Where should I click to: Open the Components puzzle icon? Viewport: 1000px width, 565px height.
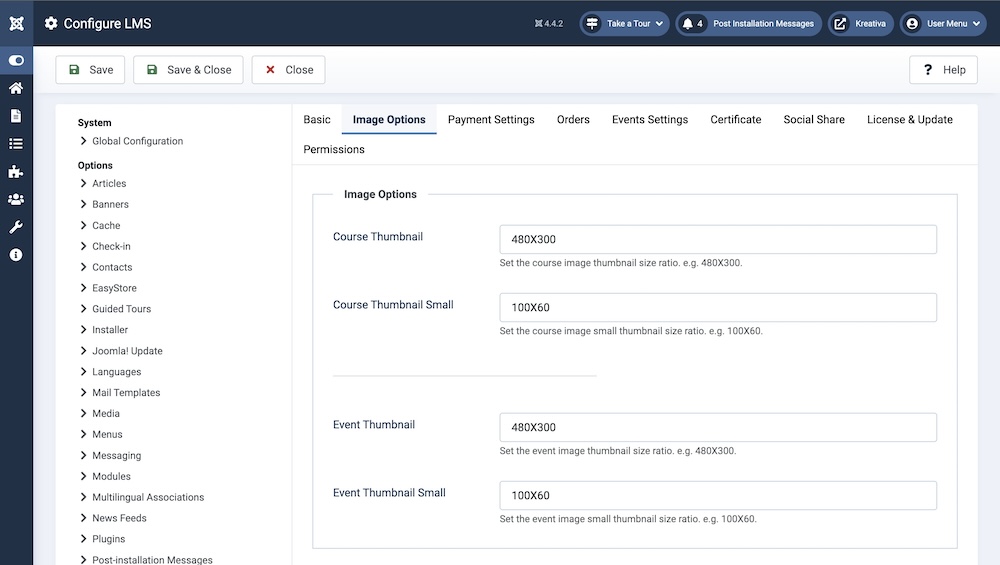click(x=16, y=172)
